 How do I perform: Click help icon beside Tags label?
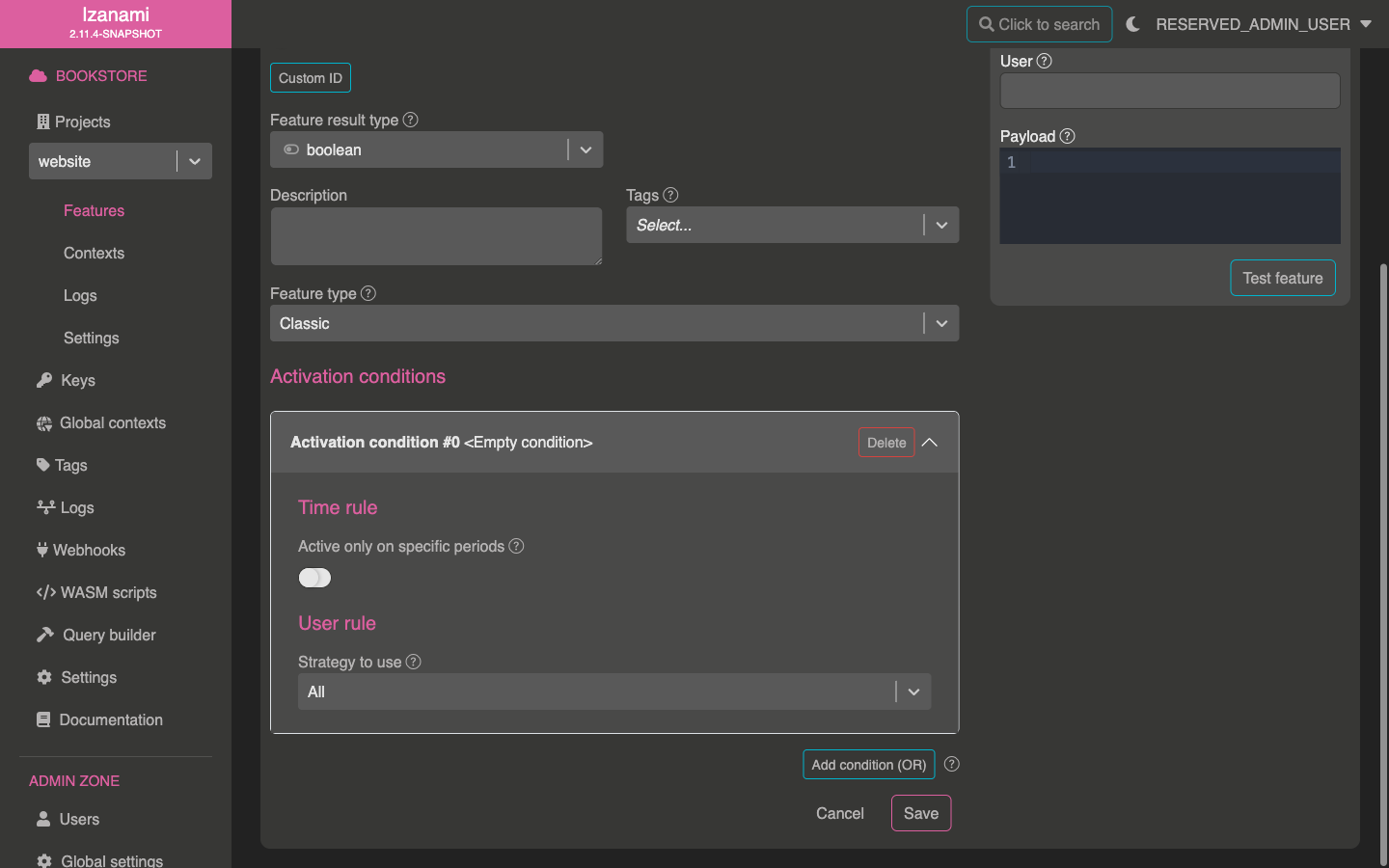tap(670, 195)
